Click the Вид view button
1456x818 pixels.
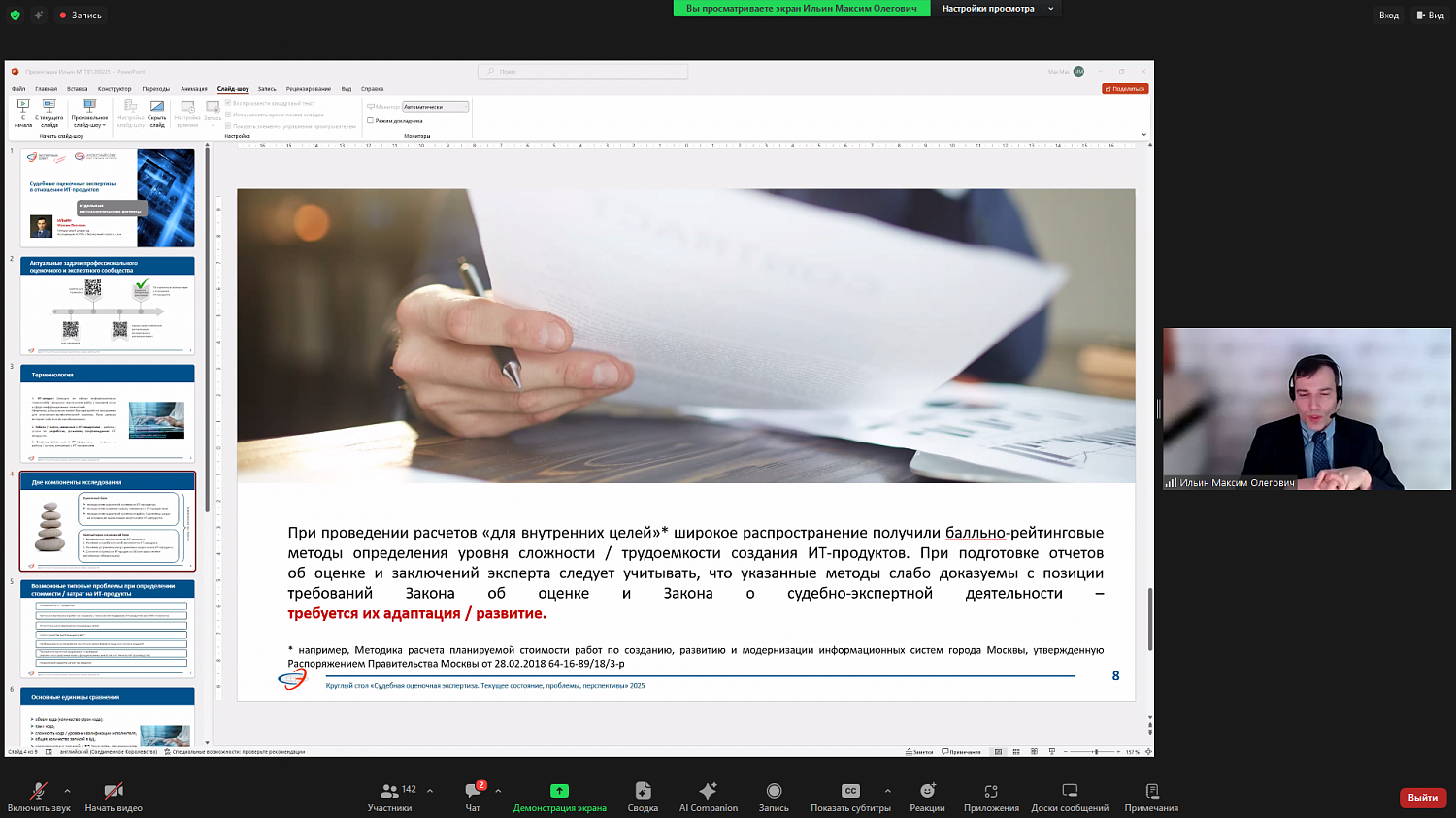(1430, 16)
